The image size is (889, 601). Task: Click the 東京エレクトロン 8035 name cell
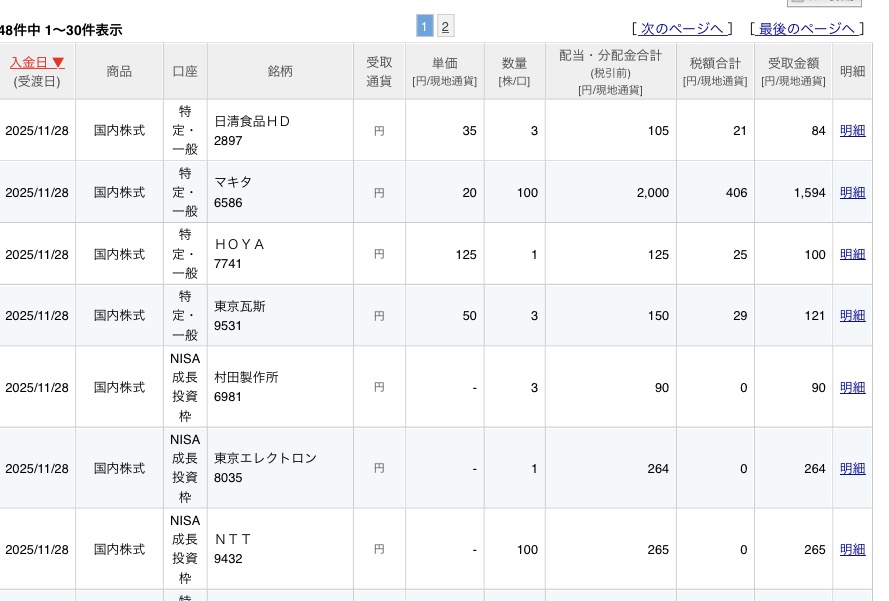(280, 469)
